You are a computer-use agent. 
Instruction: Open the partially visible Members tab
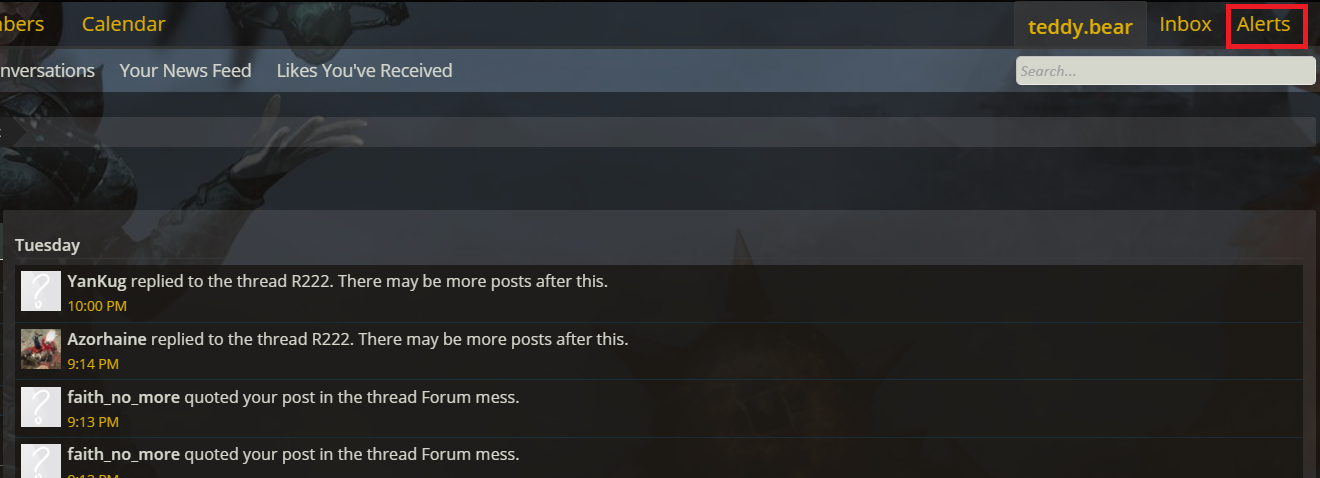22,24
